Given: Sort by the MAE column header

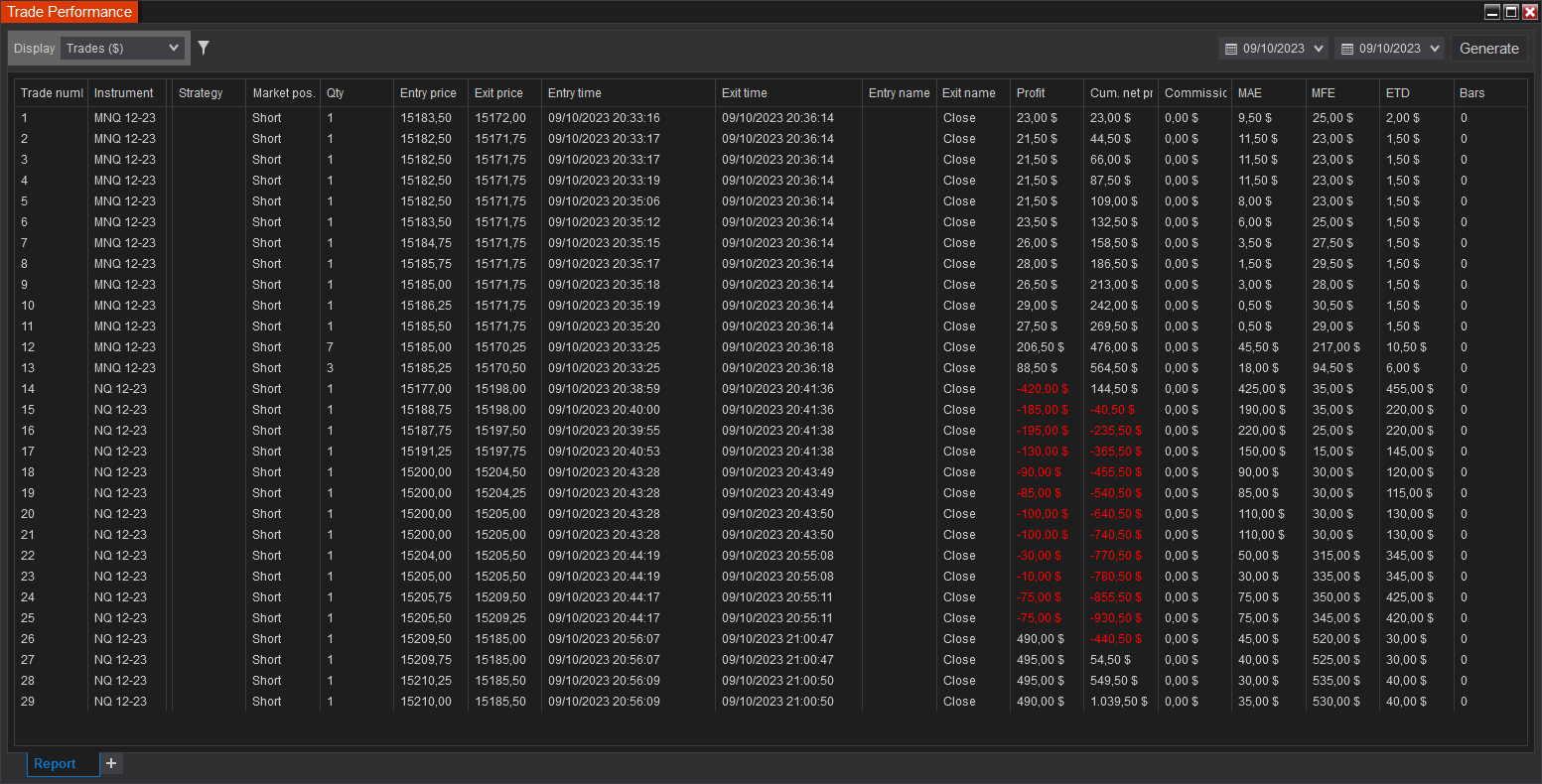Looking at the screenshot, I should tap(1269, 93).
